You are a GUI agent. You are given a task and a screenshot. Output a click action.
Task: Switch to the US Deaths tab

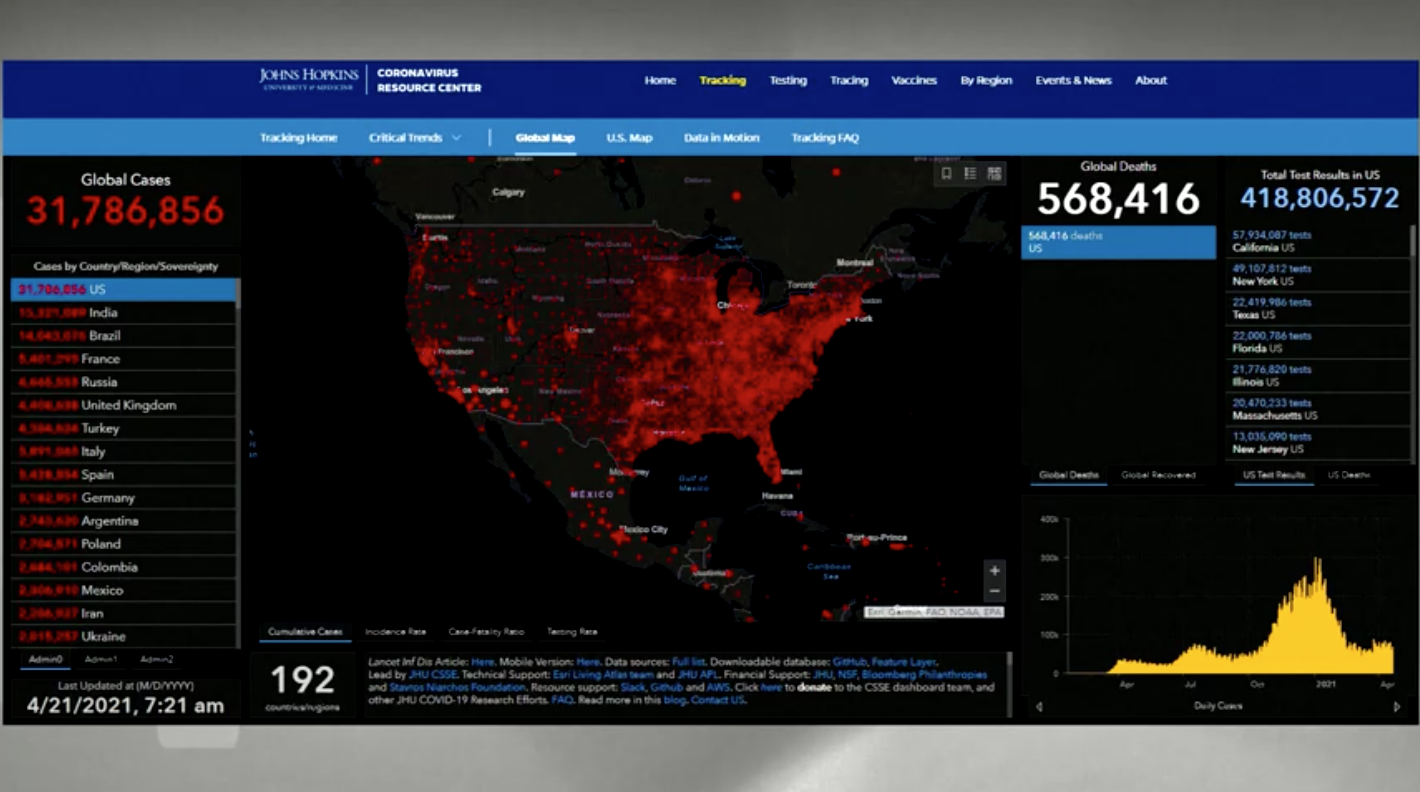click(1348, 475)
